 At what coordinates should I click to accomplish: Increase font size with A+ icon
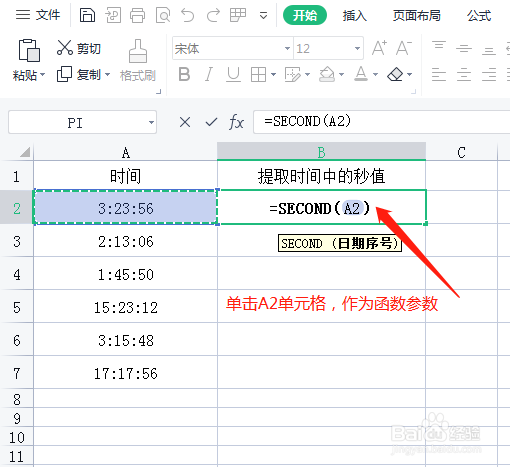click(380, 48)
